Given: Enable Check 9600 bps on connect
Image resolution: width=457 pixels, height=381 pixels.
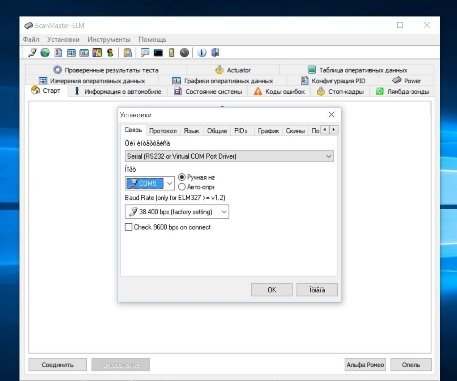Looking at the screenshot, I should [x=129, y=227].
